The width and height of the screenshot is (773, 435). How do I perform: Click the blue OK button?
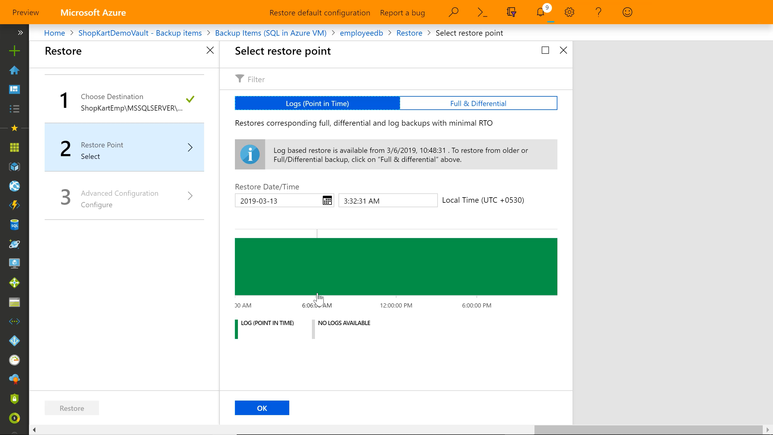coord(262,408)
